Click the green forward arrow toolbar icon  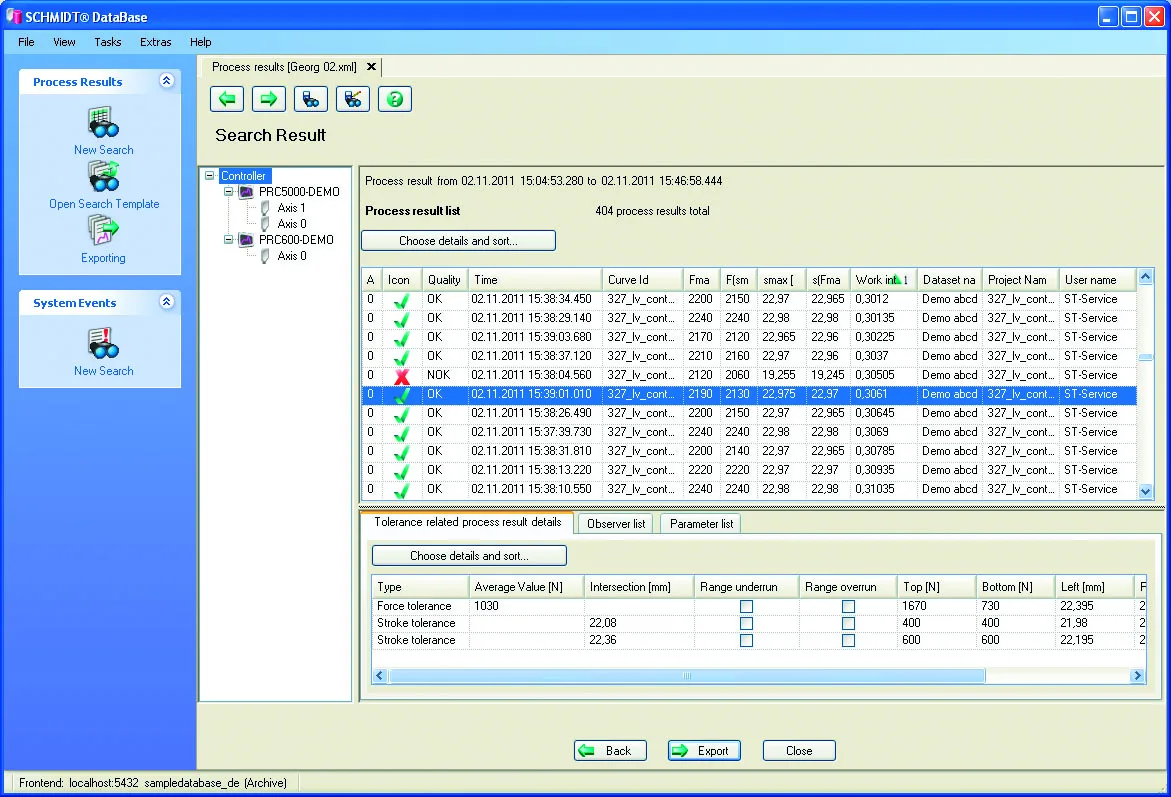269,99
